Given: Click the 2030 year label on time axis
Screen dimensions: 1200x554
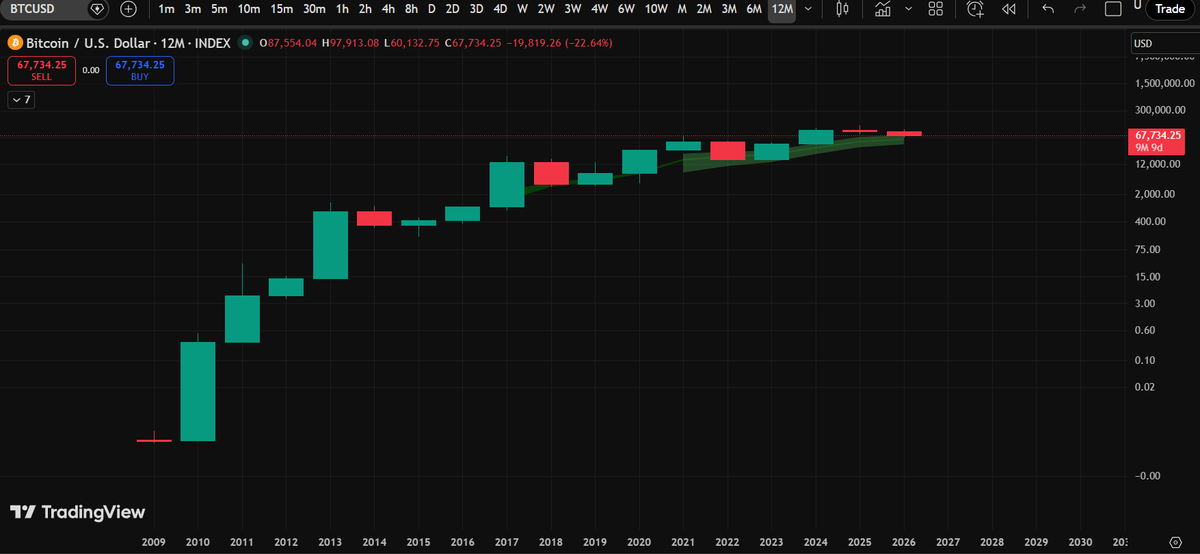Looking at the screenshot, I should pyautogui.click(x=1080, y=541).
